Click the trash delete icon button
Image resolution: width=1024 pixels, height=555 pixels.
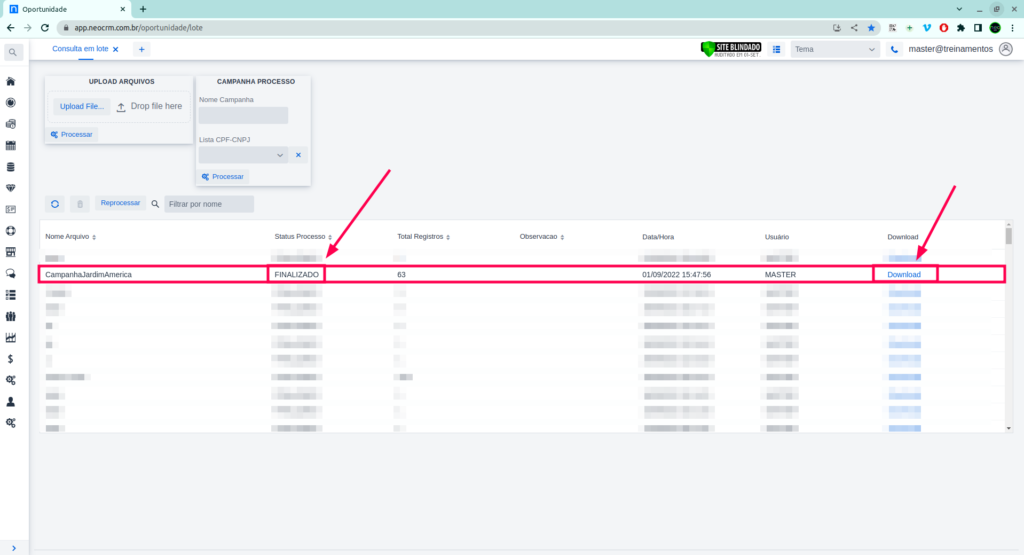80,204
